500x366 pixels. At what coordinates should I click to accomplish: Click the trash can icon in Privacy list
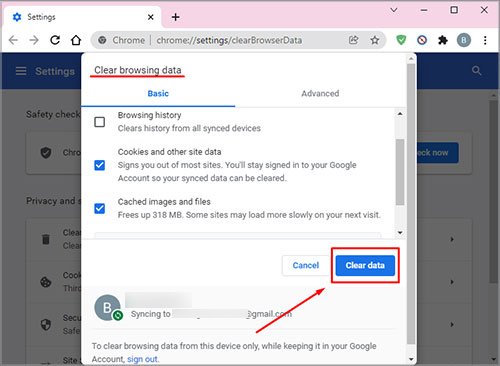(46, 239)
